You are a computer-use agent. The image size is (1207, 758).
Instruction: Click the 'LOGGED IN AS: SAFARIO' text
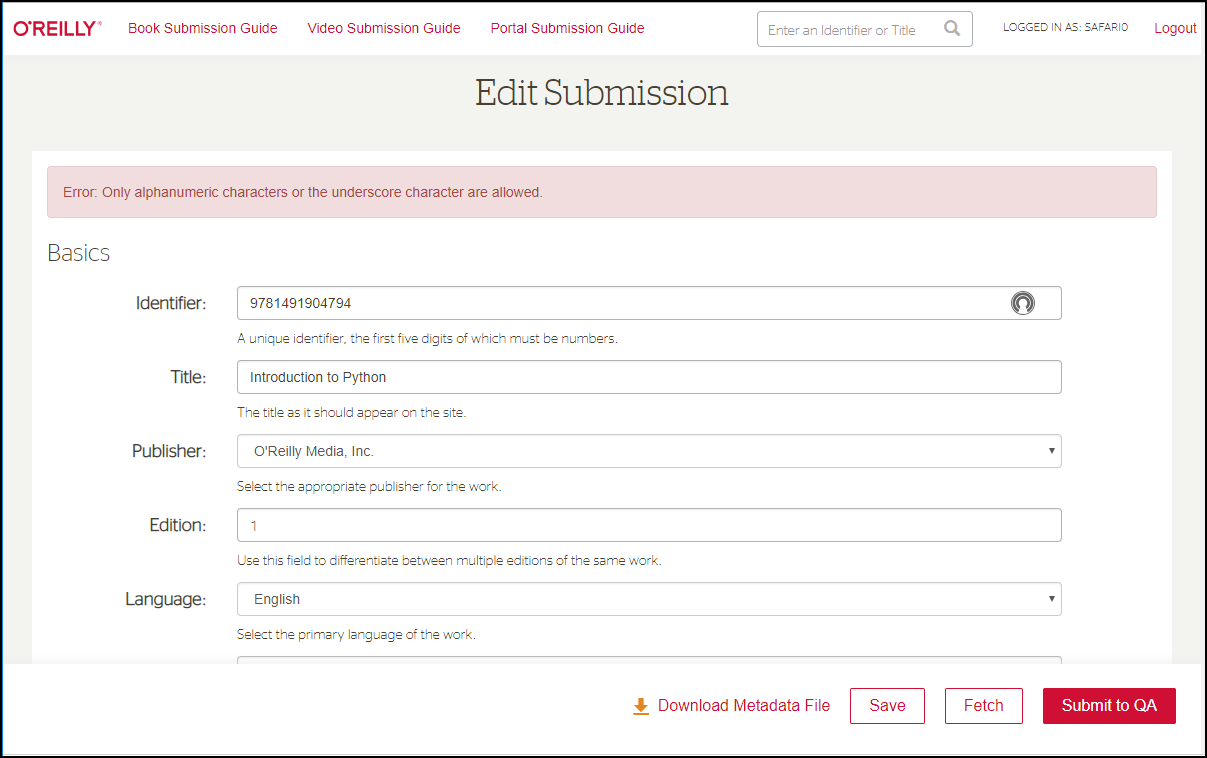(1065, 28)
